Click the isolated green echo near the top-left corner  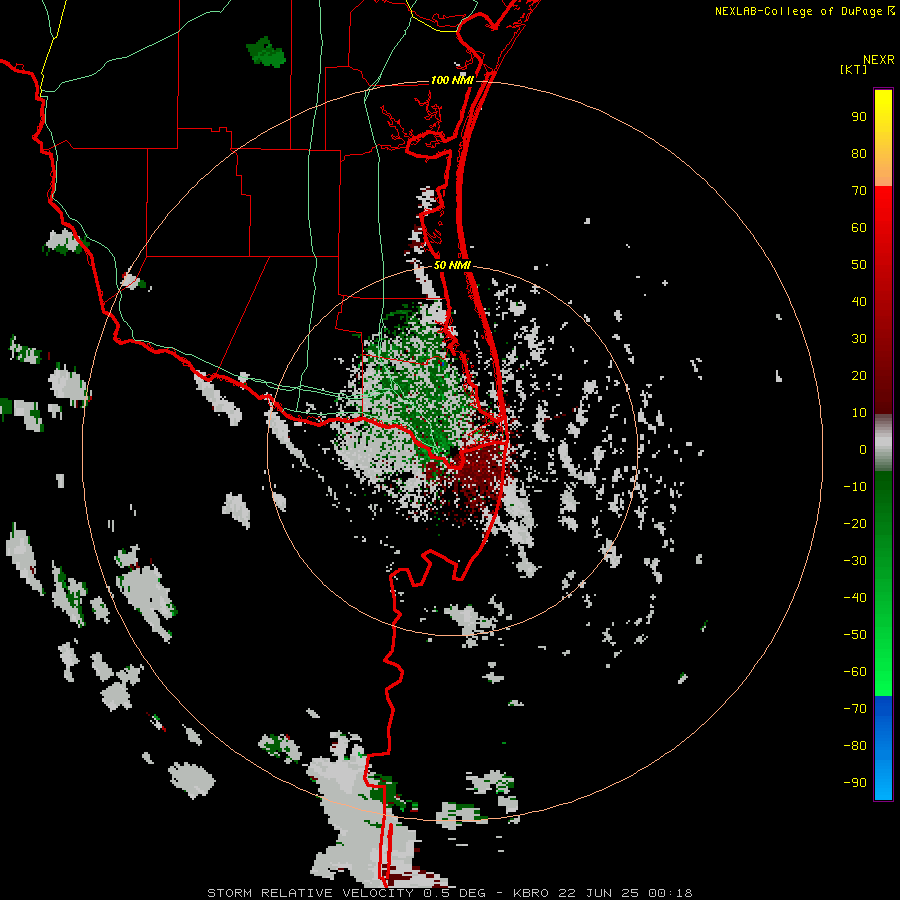point(266,52)
